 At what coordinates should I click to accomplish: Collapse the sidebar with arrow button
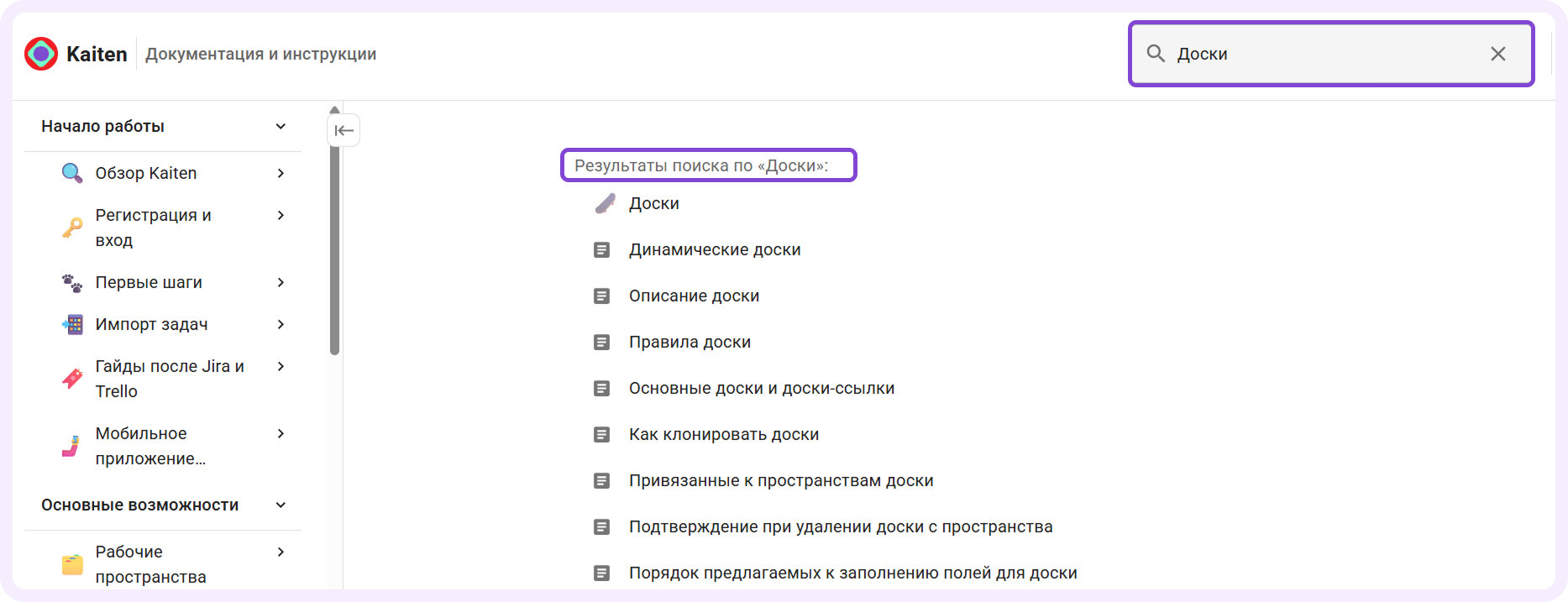point(343,130)
